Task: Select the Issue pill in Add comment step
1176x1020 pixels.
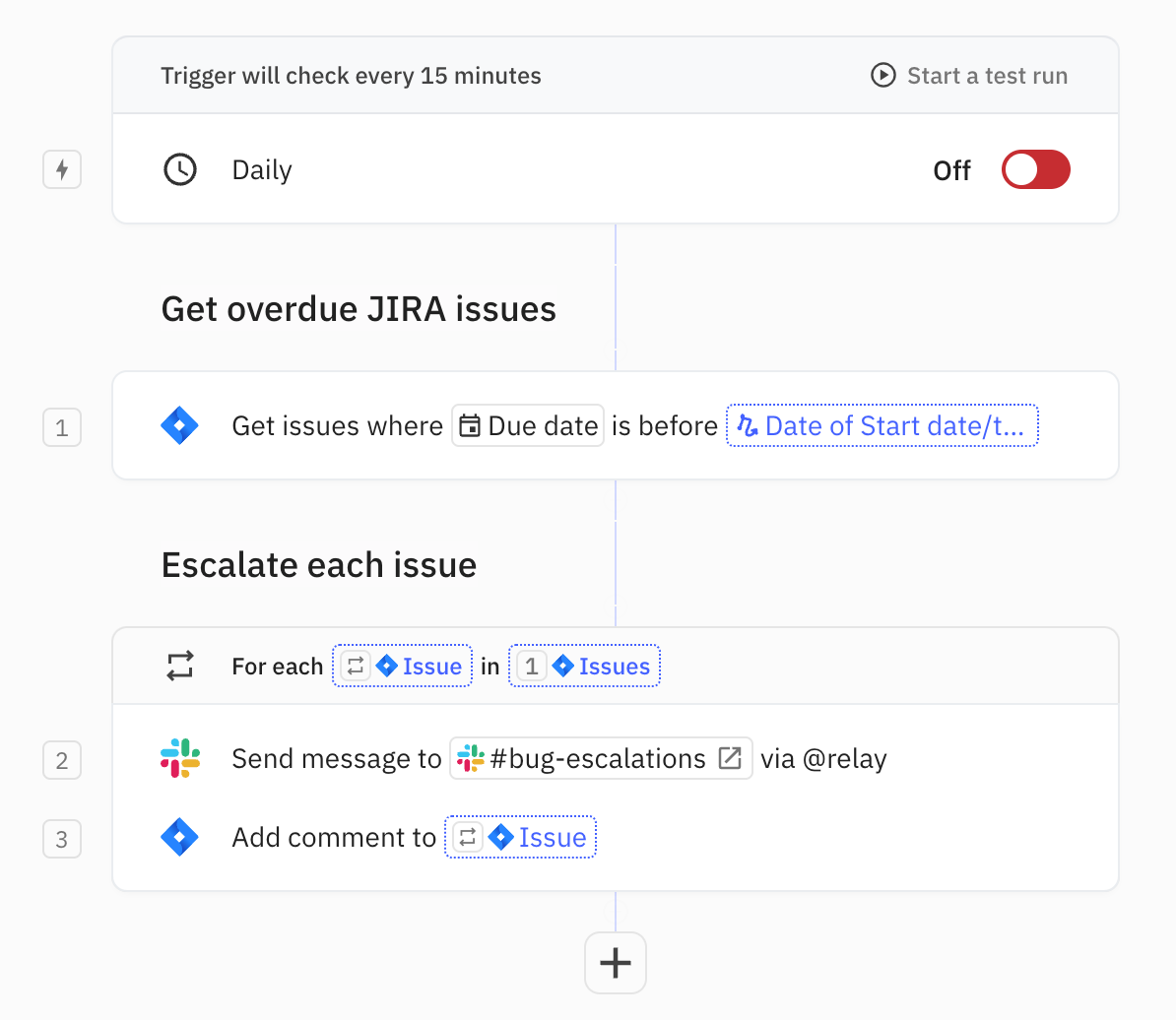Action: coord(520,837)
